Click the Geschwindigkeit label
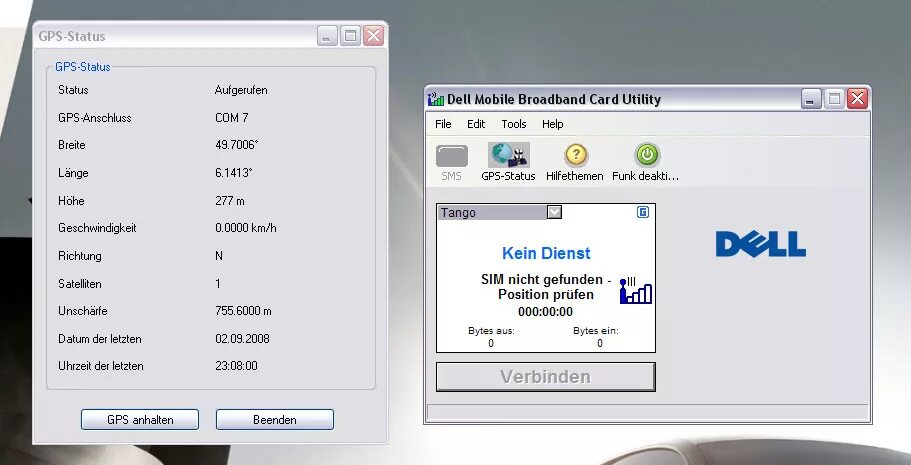The image size is (911, 465). pyautogui.click(x=97, y=228)
